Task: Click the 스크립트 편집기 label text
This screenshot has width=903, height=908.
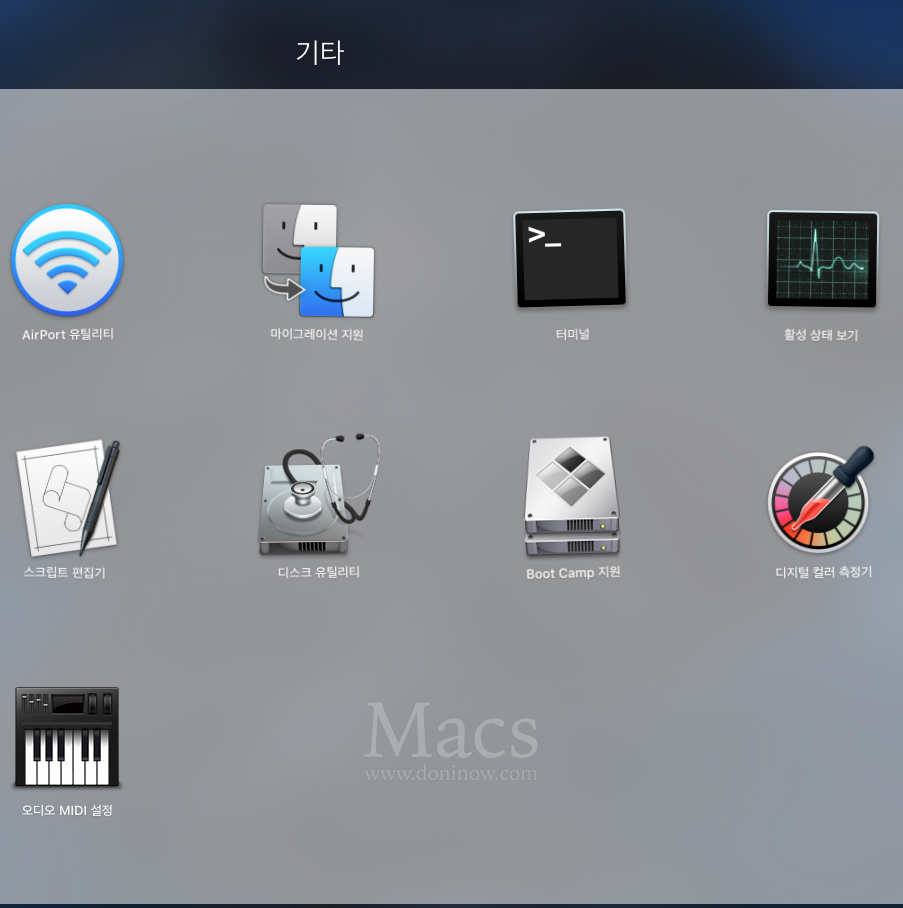Action: [64, 572]
